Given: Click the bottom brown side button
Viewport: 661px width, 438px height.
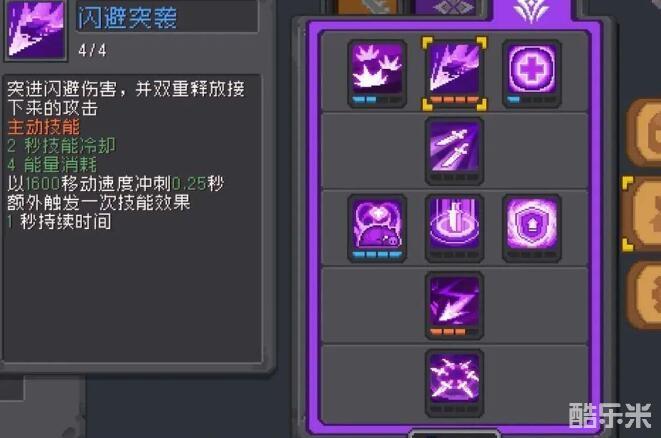Looking at the screenshot, I should click(x=644, y=295).
